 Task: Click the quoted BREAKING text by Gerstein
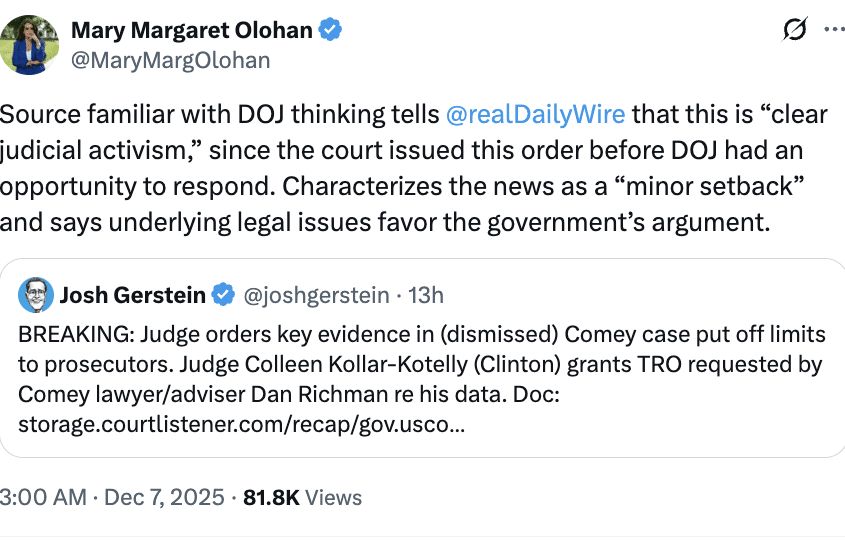coord(420,333)
